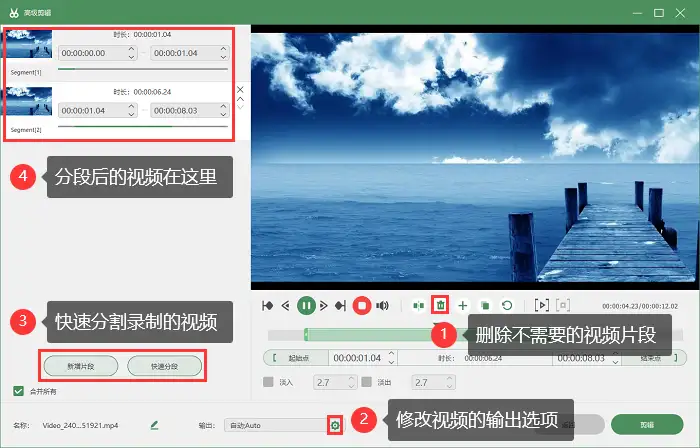Edit the file name with the pencil icon
The width and height of the screenshot is (700, 448).
[x=154, y=425]
